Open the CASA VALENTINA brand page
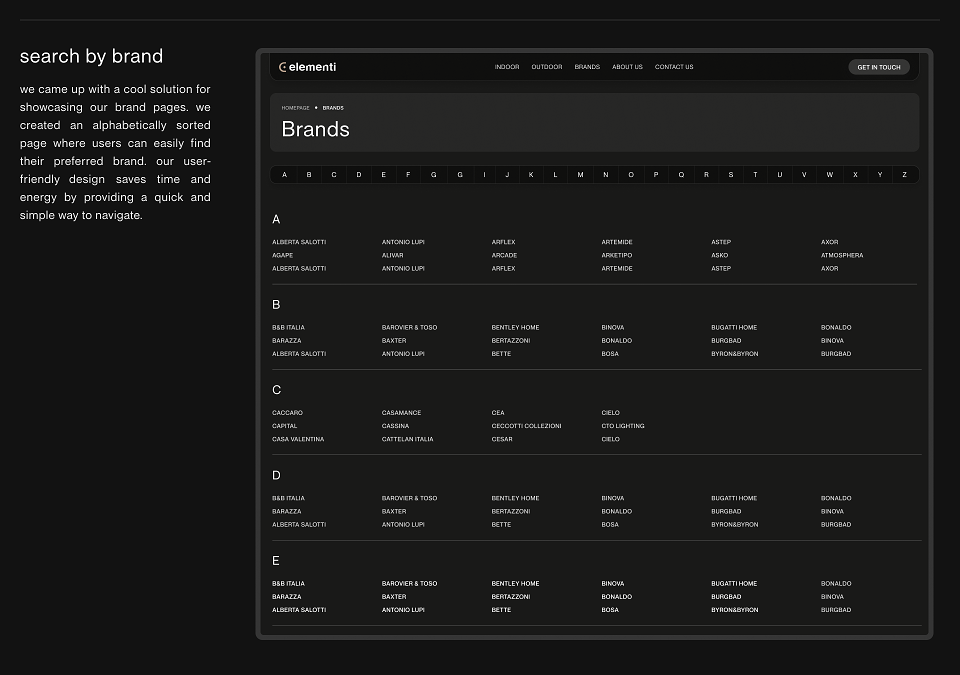This screenshot has height=675, width=960. click(298, 439)
